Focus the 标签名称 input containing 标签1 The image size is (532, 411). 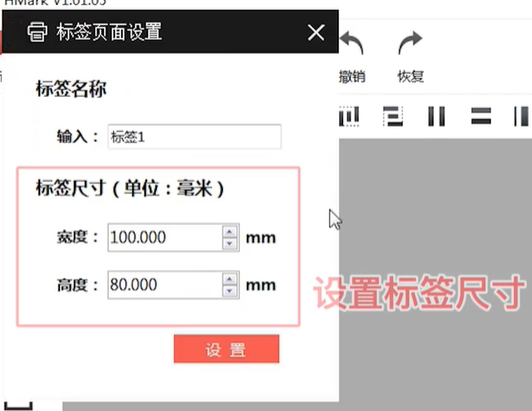[x=194, y=137]
